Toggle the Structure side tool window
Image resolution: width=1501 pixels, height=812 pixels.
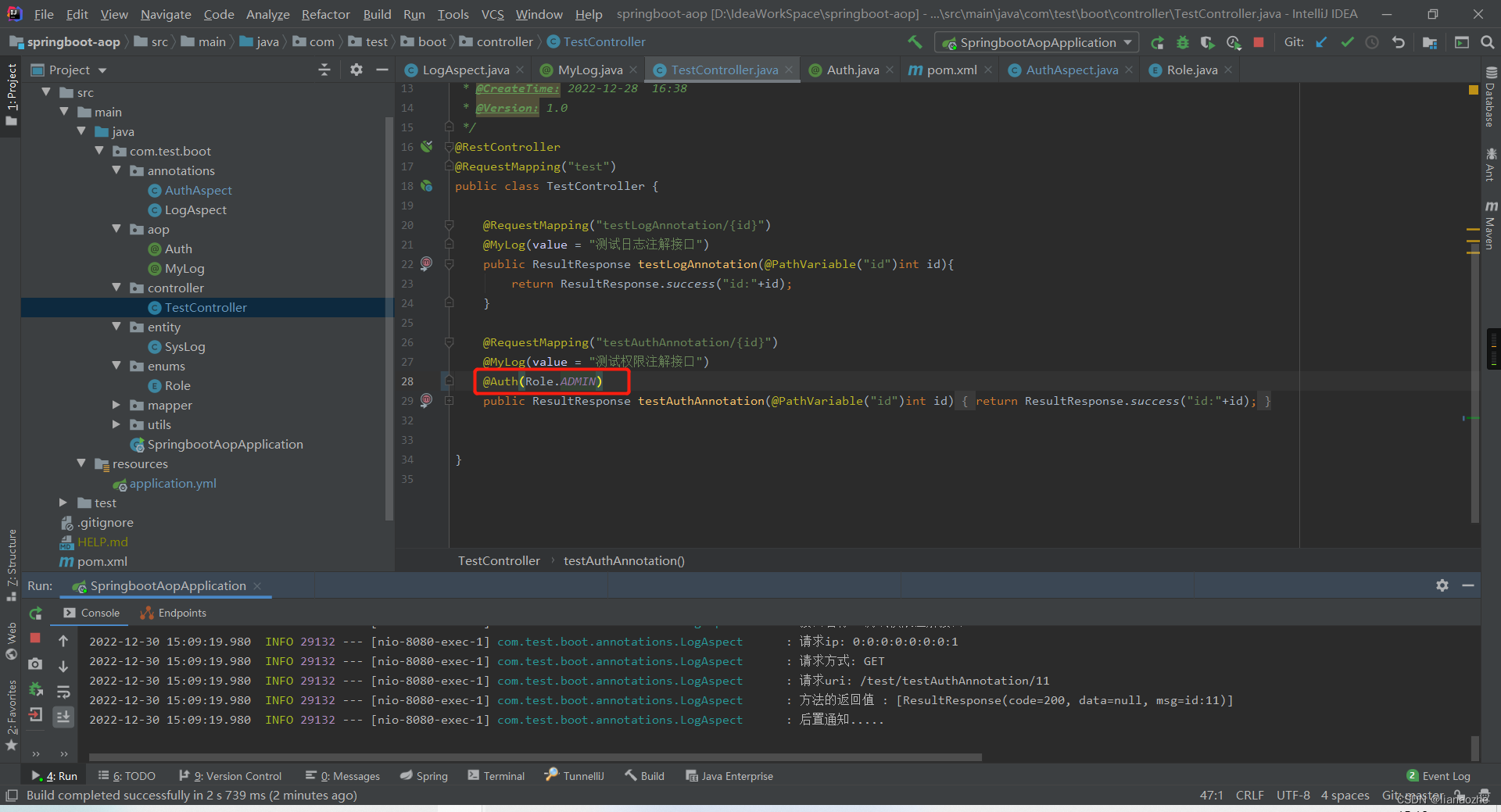pos(11,564)
